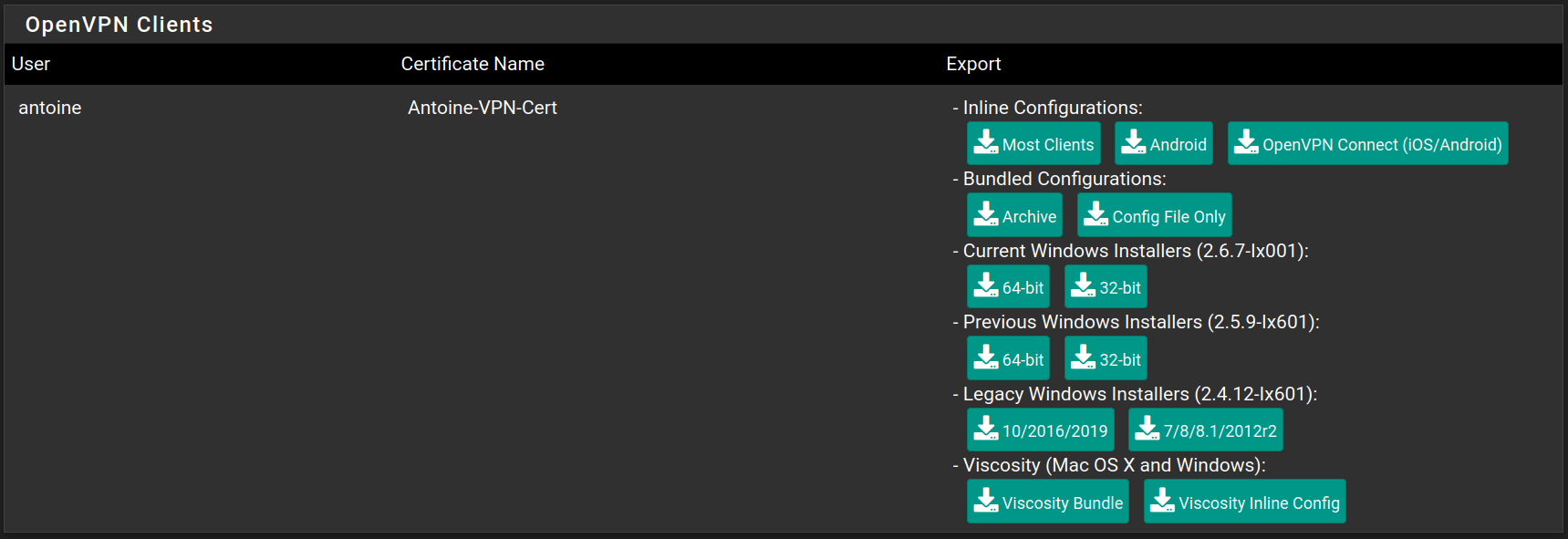Download the Viscosity Bundle
This screenshot has width=1568, height=539.
(1048, 502)
